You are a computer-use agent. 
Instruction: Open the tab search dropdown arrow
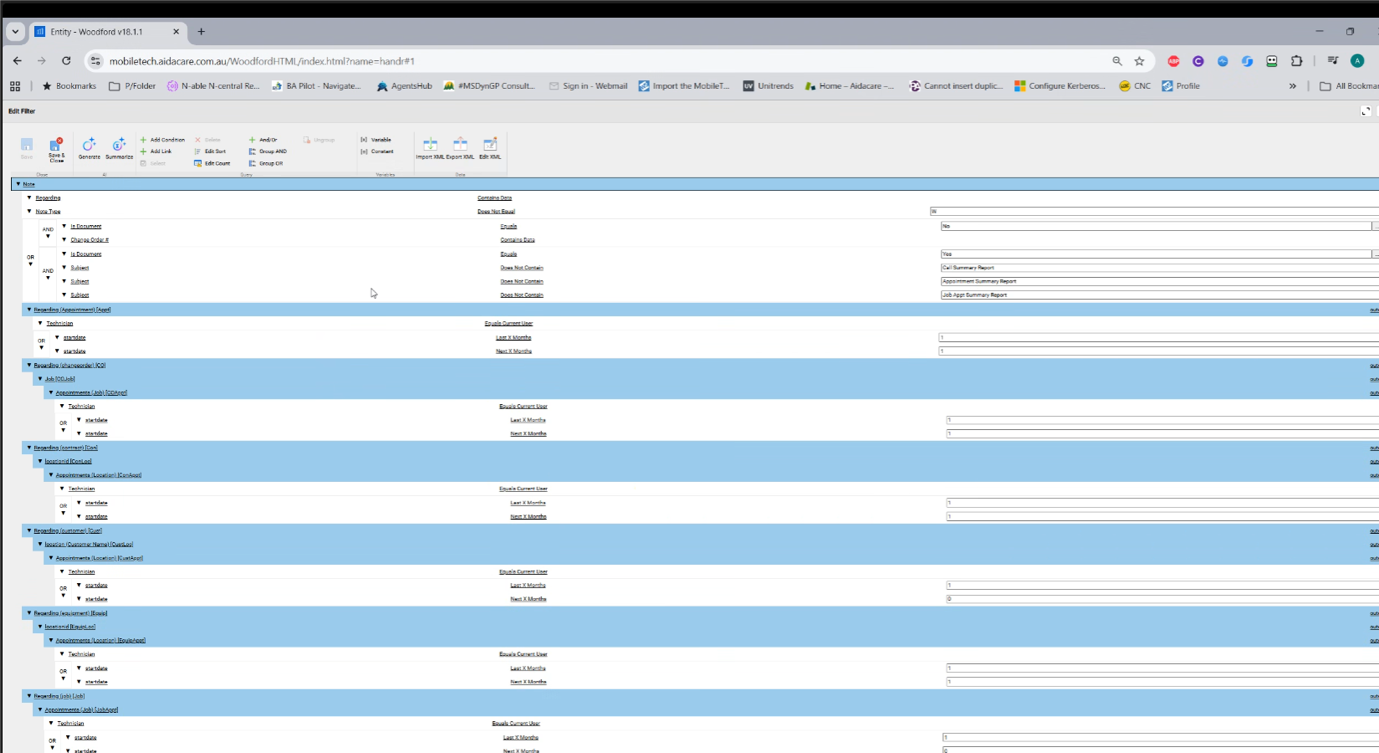pyautogui.click(x=15, y=32)
